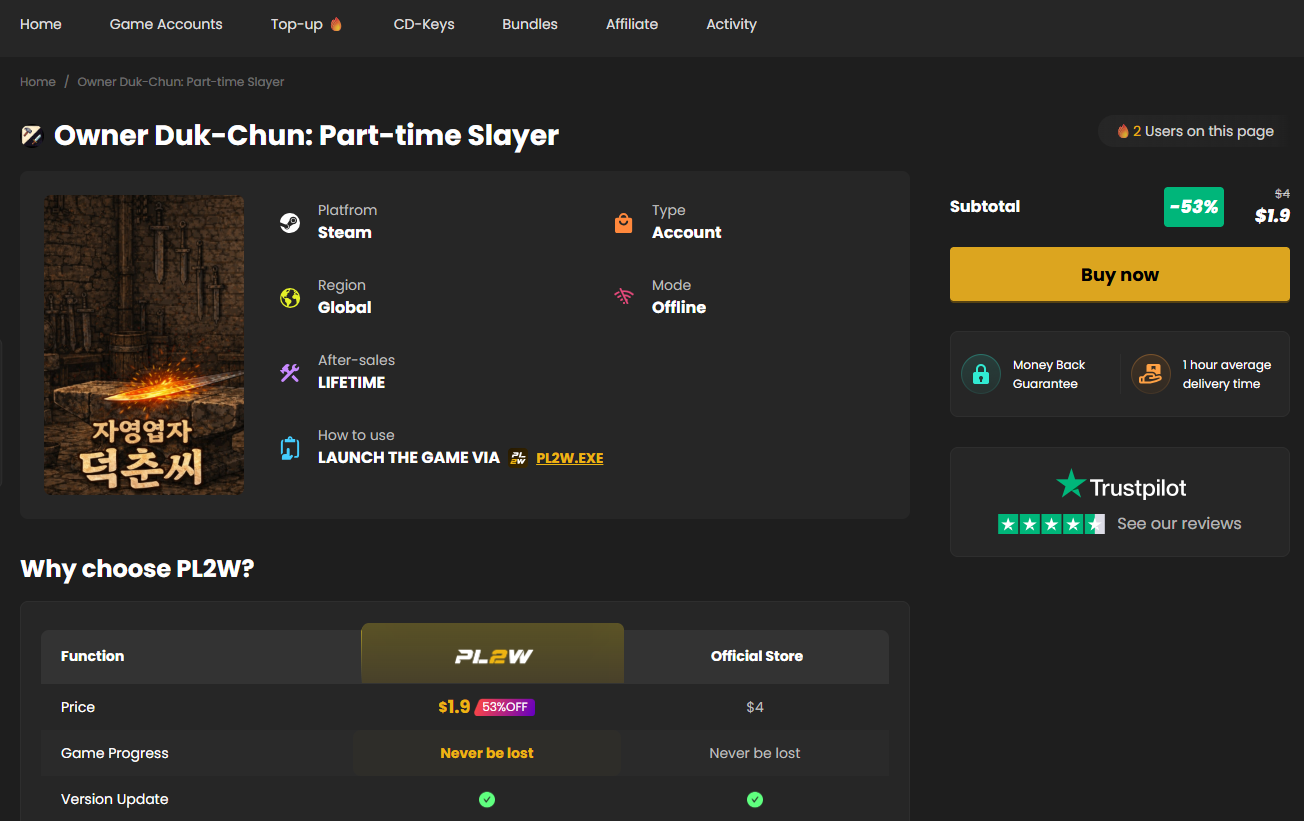Follow the PL2W.EXE link
This screenshot has width=1304, height=821.
(569, 458)
